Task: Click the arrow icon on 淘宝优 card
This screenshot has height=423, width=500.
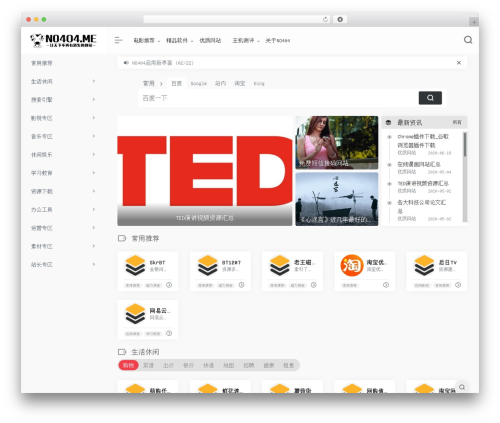Action: pos(386,285)
